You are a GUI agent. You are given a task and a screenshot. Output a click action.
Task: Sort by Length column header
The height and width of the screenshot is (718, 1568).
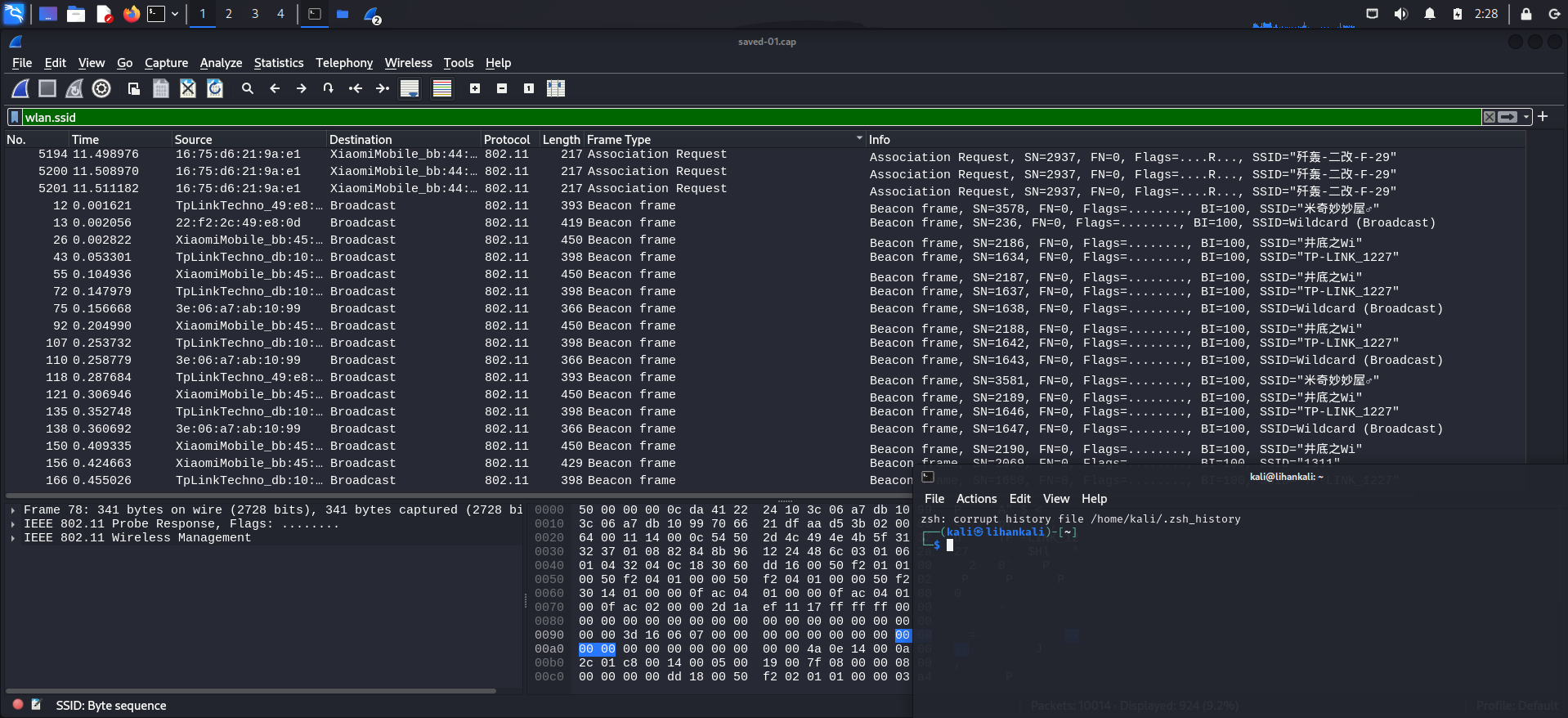coord(562,140)
